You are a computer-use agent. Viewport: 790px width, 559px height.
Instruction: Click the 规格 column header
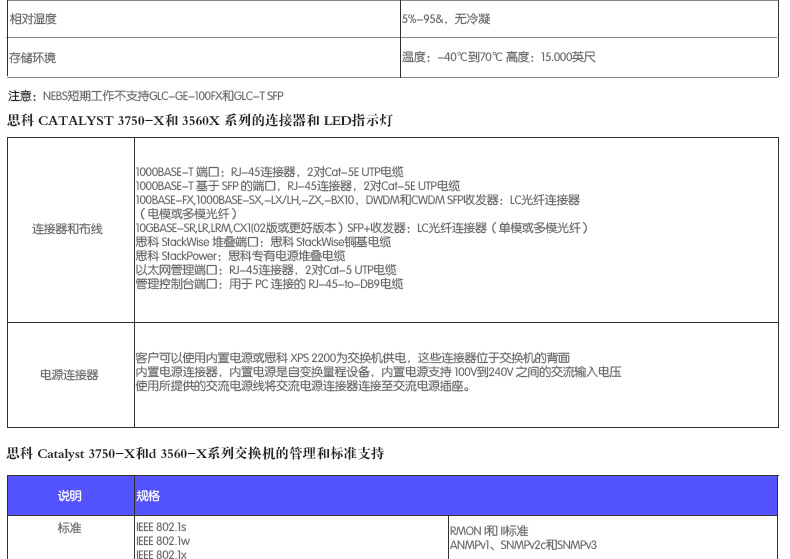148,496
